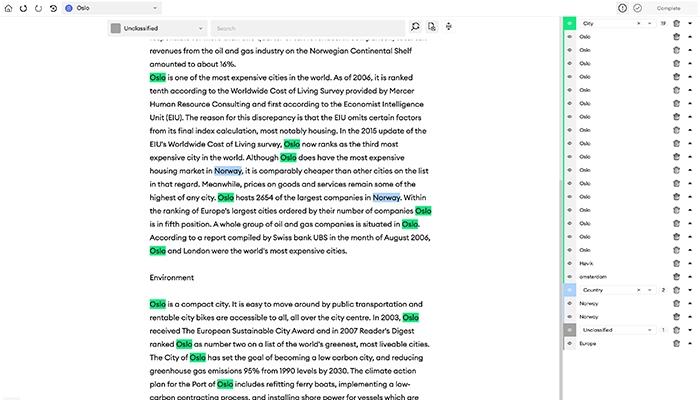Viewport: 700px width, 400px height.
Task: Click highlighted Oslo before "now ranks as the third"
Action: (292, 144)
